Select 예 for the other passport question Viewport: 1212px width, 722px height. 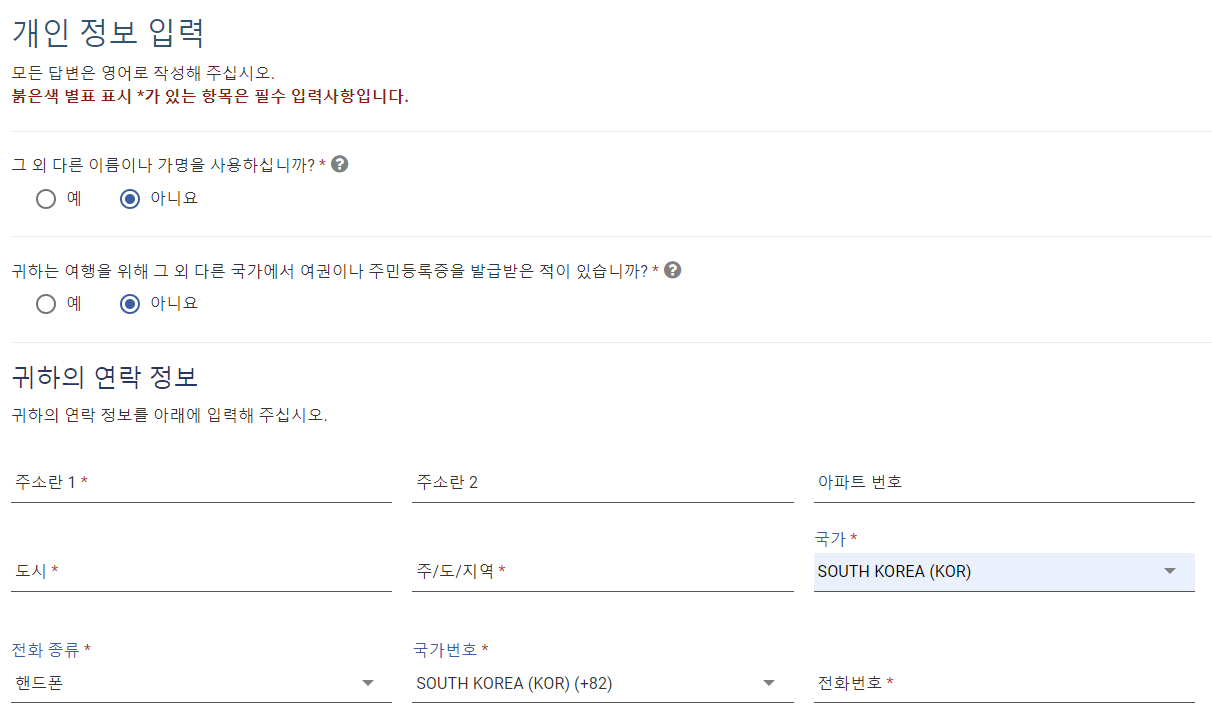46,304
